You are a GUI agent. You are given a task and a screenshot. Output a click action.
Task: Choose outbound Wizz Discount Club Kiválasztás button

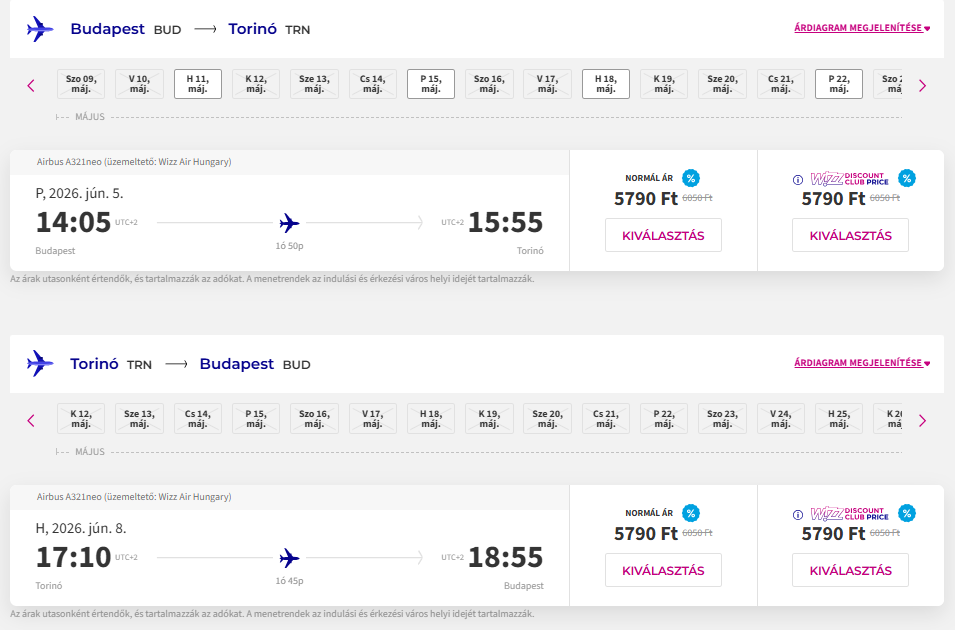850,236
